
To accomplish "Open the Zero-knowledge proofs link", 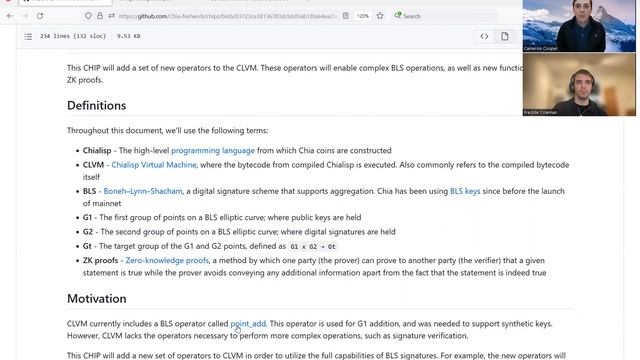I will coord(167,260).
